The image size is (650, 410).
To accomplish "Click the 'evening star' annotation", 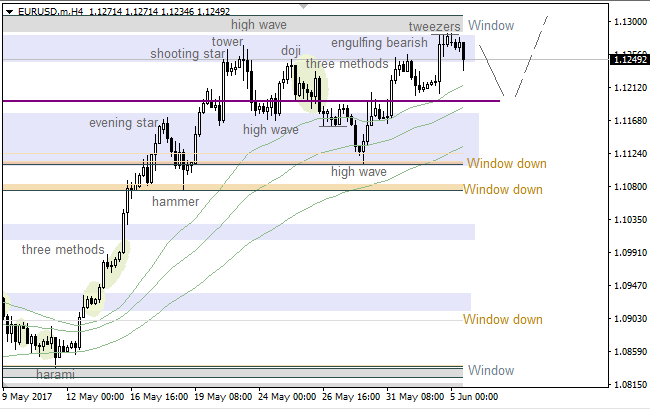I will click(x=123, y=123).
